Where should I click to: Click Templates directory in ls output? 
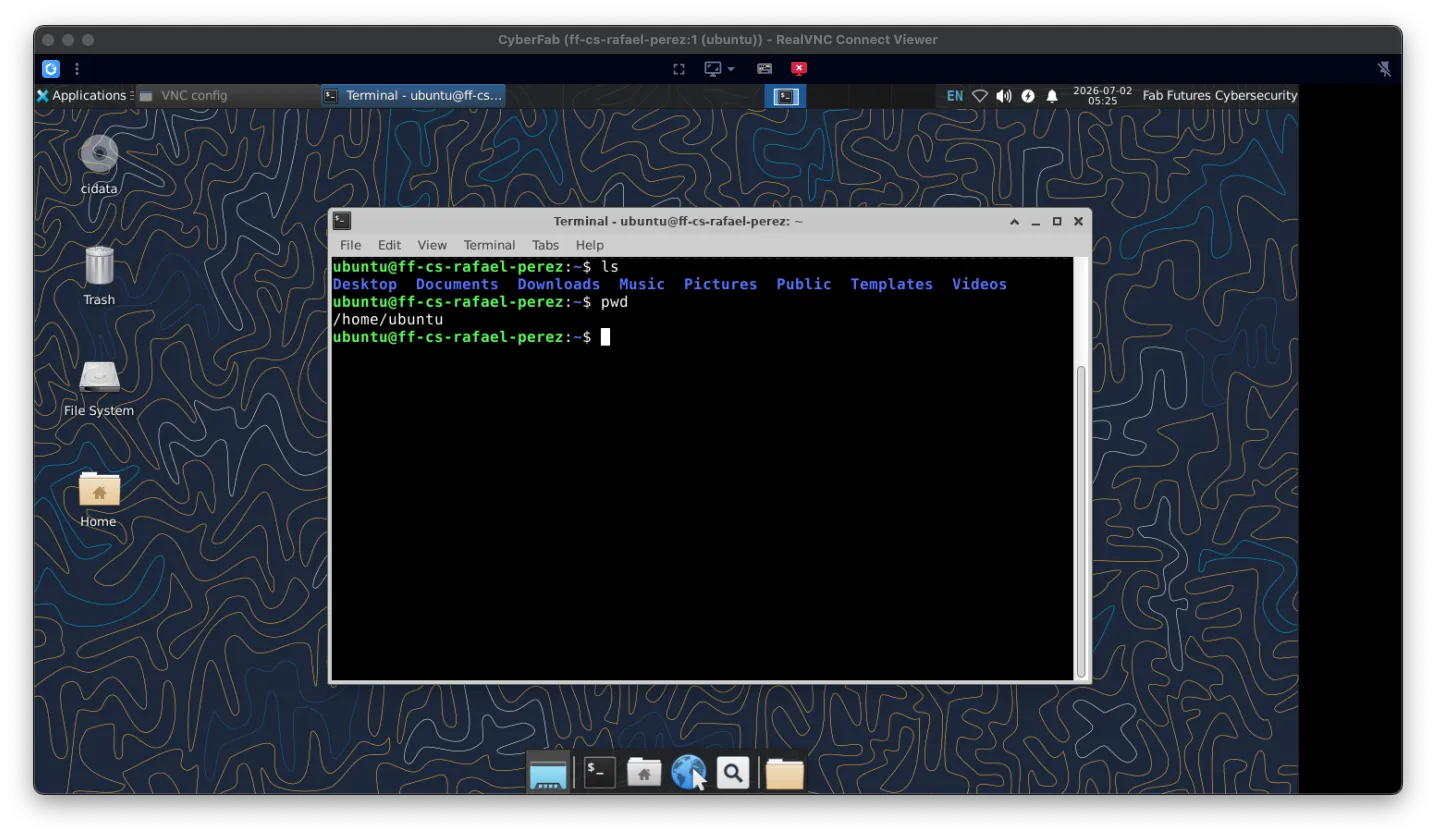pyautogui.click(x=892, y=284)
